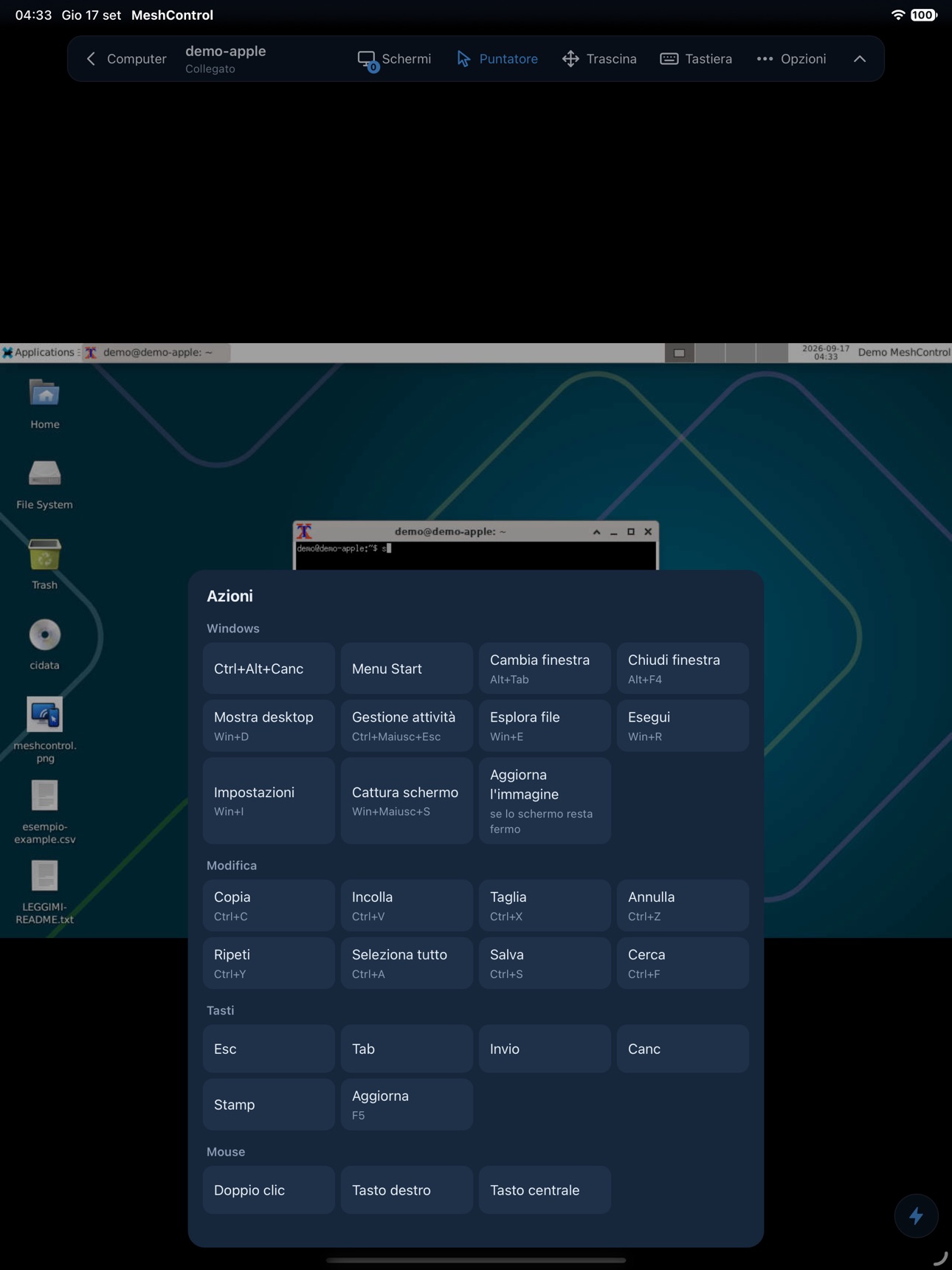Trigger Cambia finestra Alt+Tab
952x1270 pixels.
(x=545, y=669)
